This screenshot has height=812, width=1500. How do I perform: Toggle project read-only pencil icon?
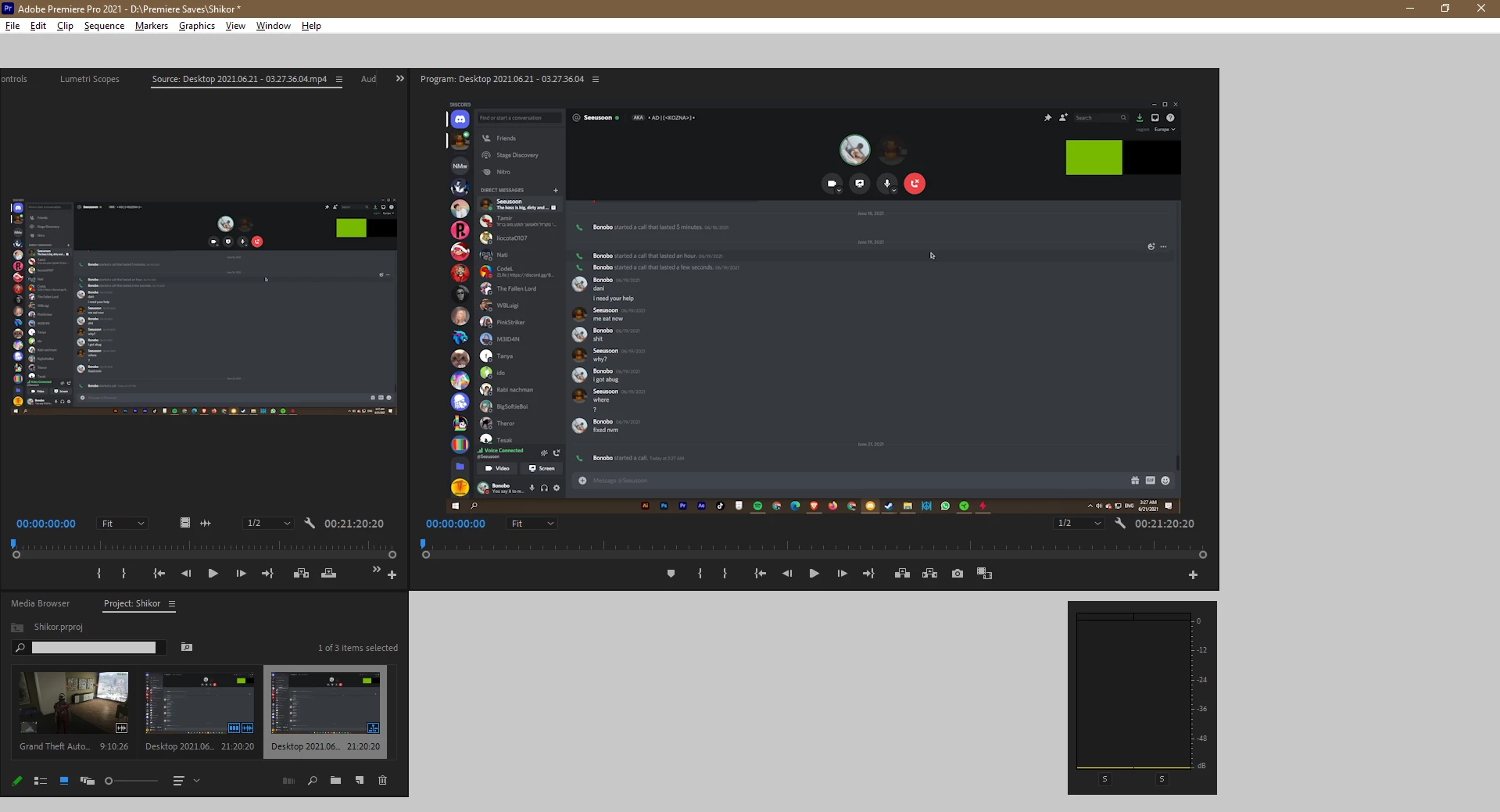17,781
